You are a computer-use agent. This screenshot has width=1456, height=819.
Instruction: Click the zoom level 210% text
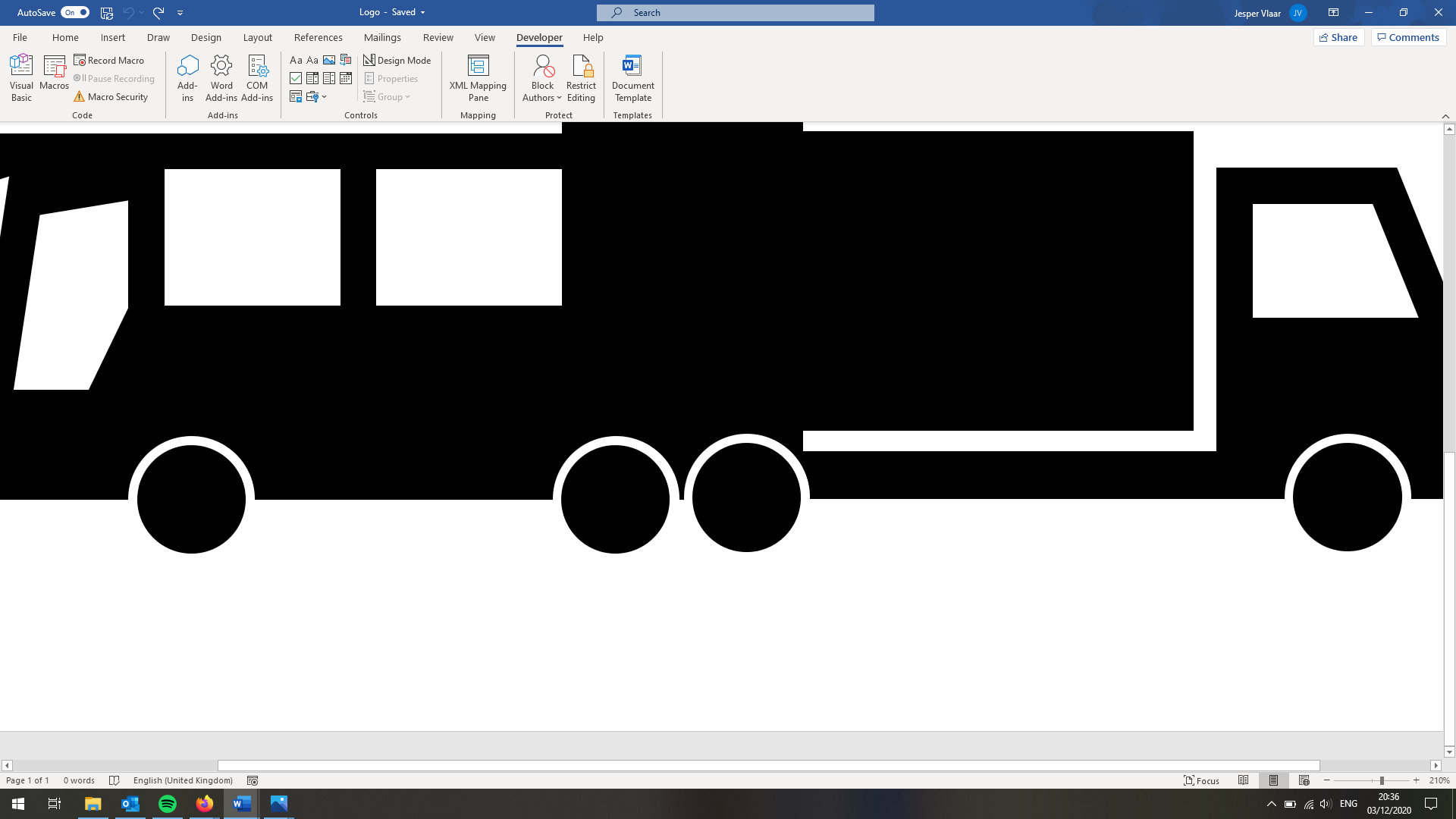click(x=1439, y=780)
